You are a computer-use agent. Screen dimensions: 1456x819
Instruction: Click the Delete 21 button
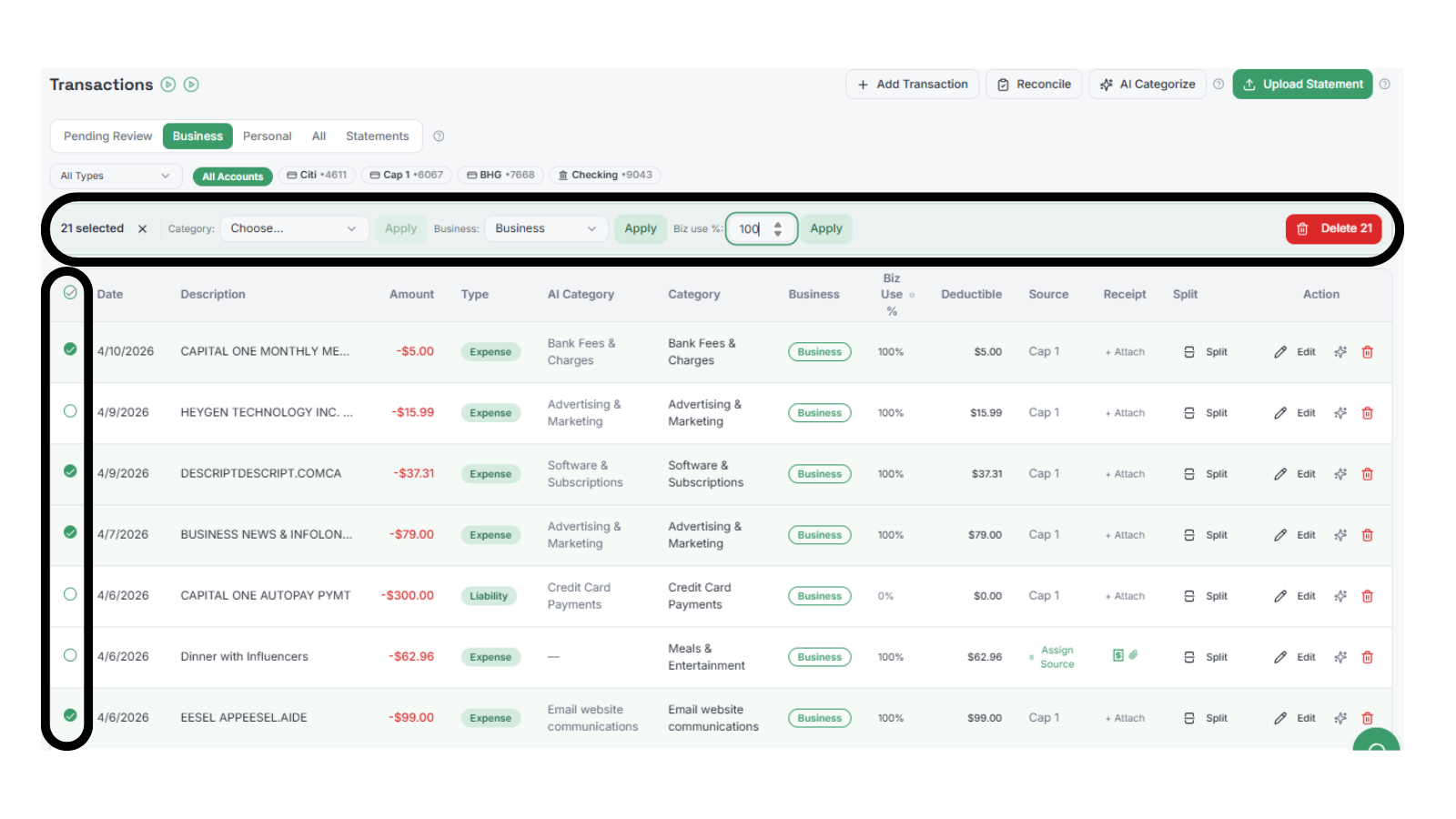pyautogui.click(x=1333, y=228)
